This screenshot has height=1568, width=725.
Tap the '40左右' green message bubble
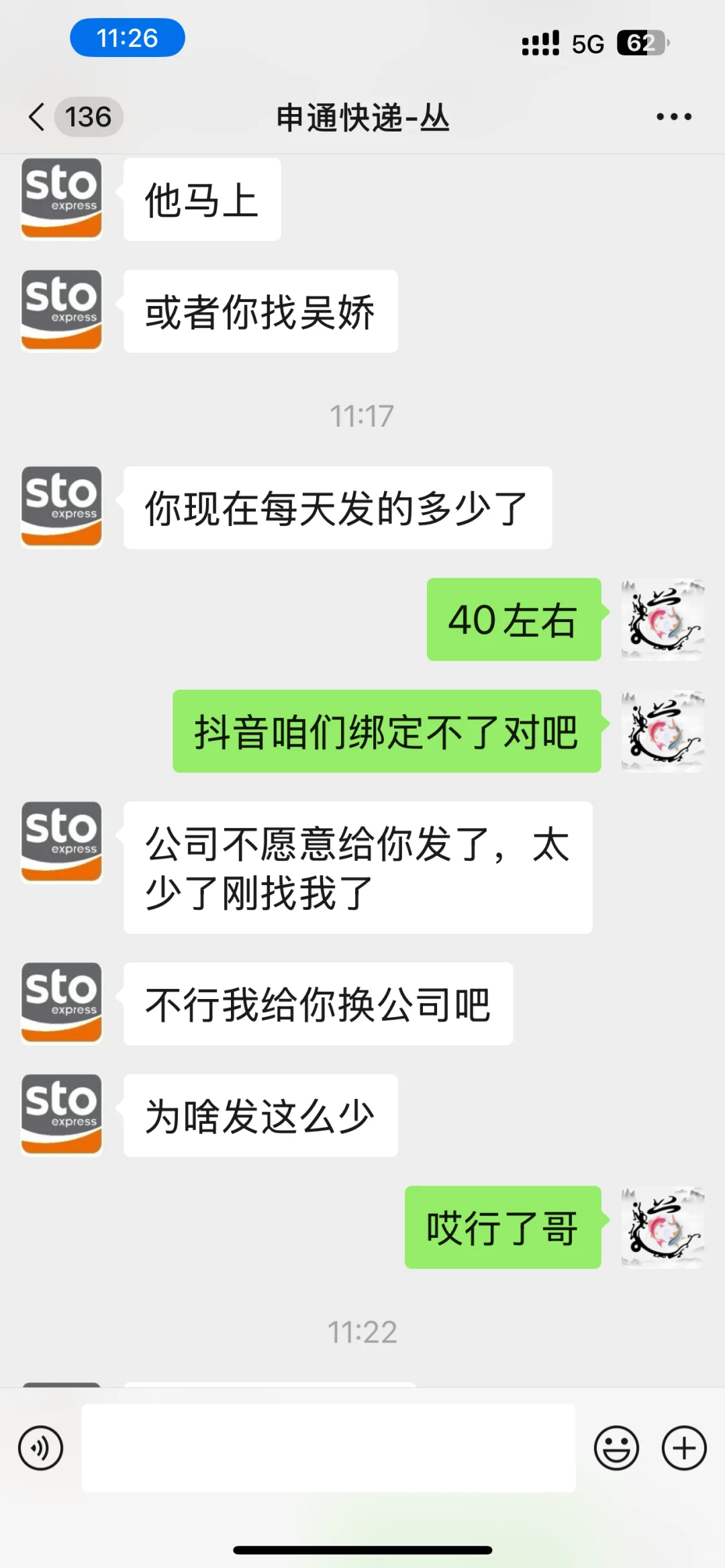click(x=514, y=619)
